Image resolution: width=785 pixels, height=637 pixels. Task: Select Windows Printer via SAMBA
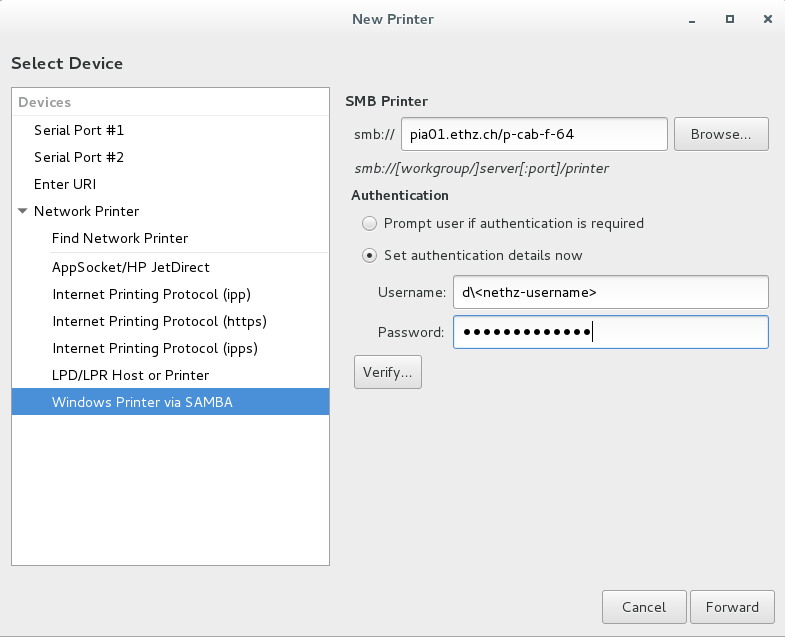pos(170,402)
